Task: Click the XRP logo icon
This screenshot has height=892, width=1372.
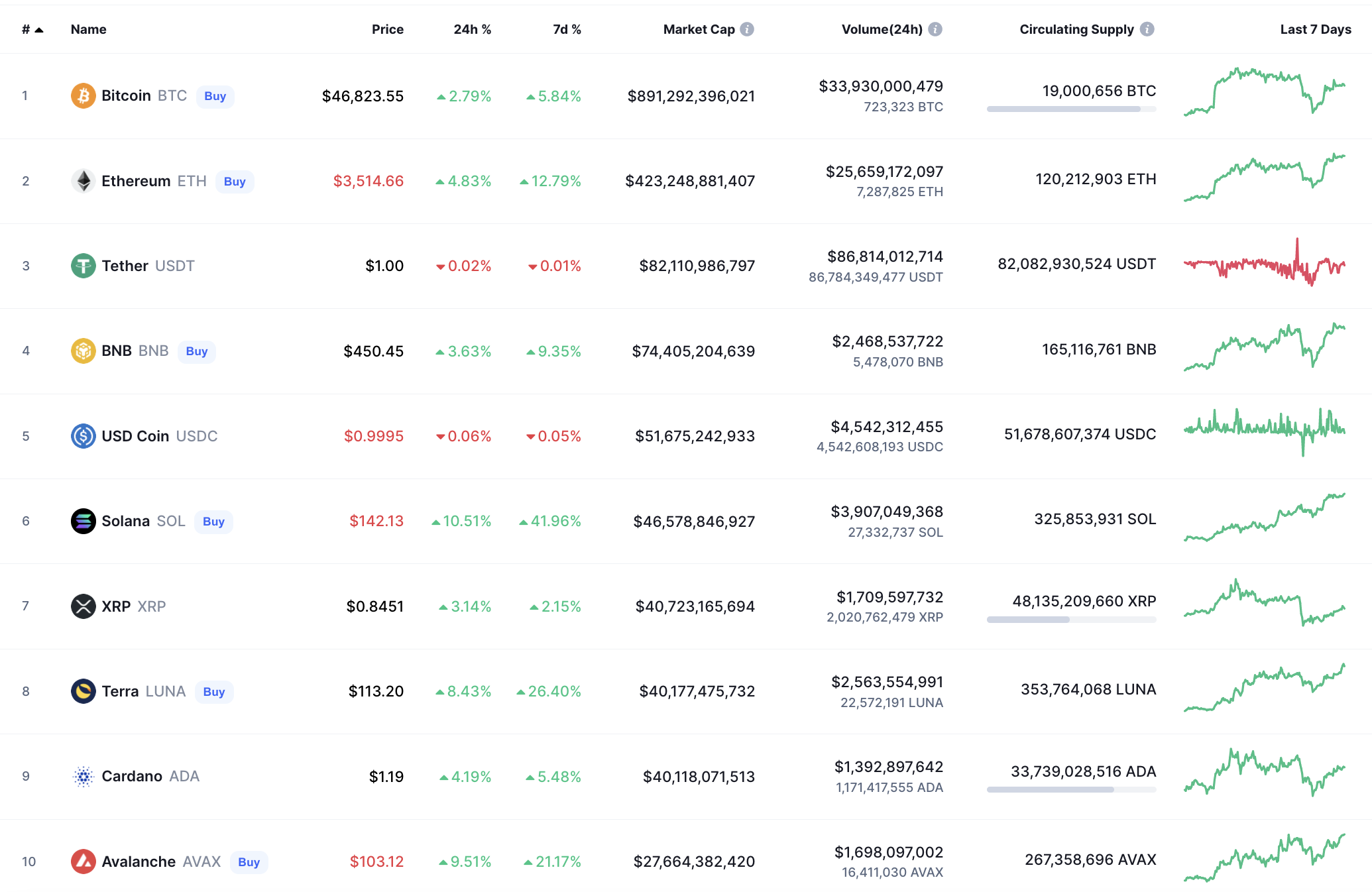Action: click(83, 606)
